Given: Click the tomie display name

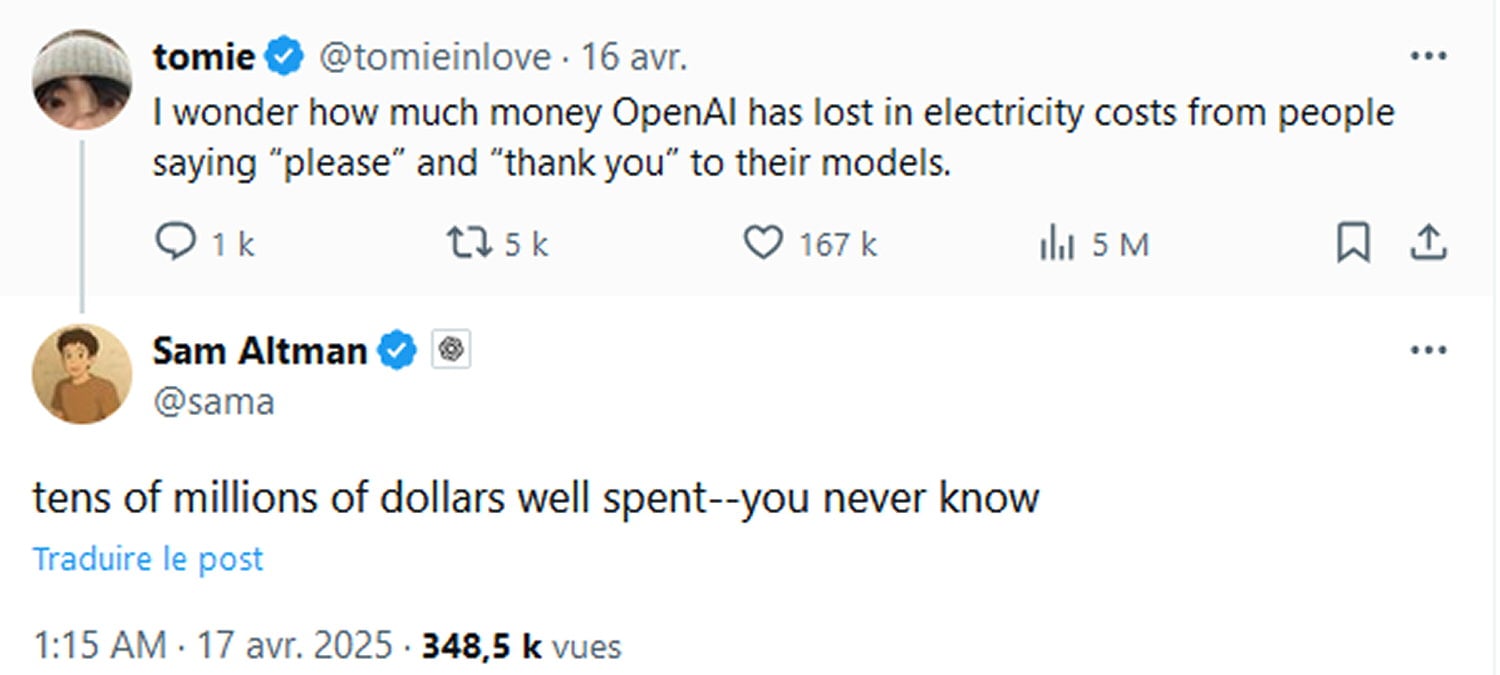Looking at the screenshot, I should click(204, 58).
